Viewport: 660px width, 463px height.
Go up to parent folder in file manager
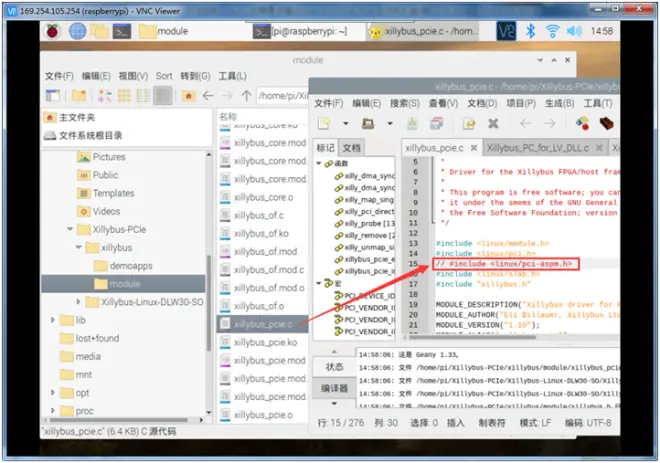(x=247, y=96)
